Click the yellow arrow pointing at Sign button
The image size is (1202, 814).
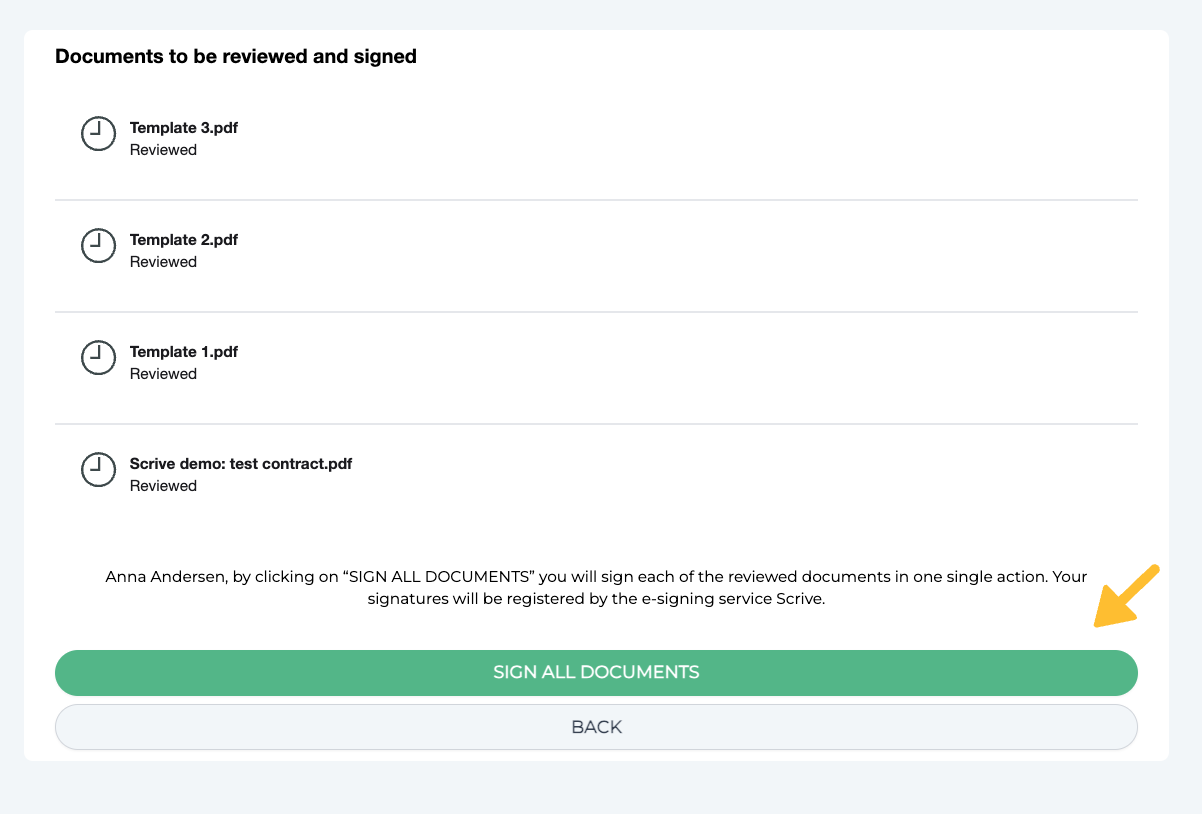tap(1126, 597)
